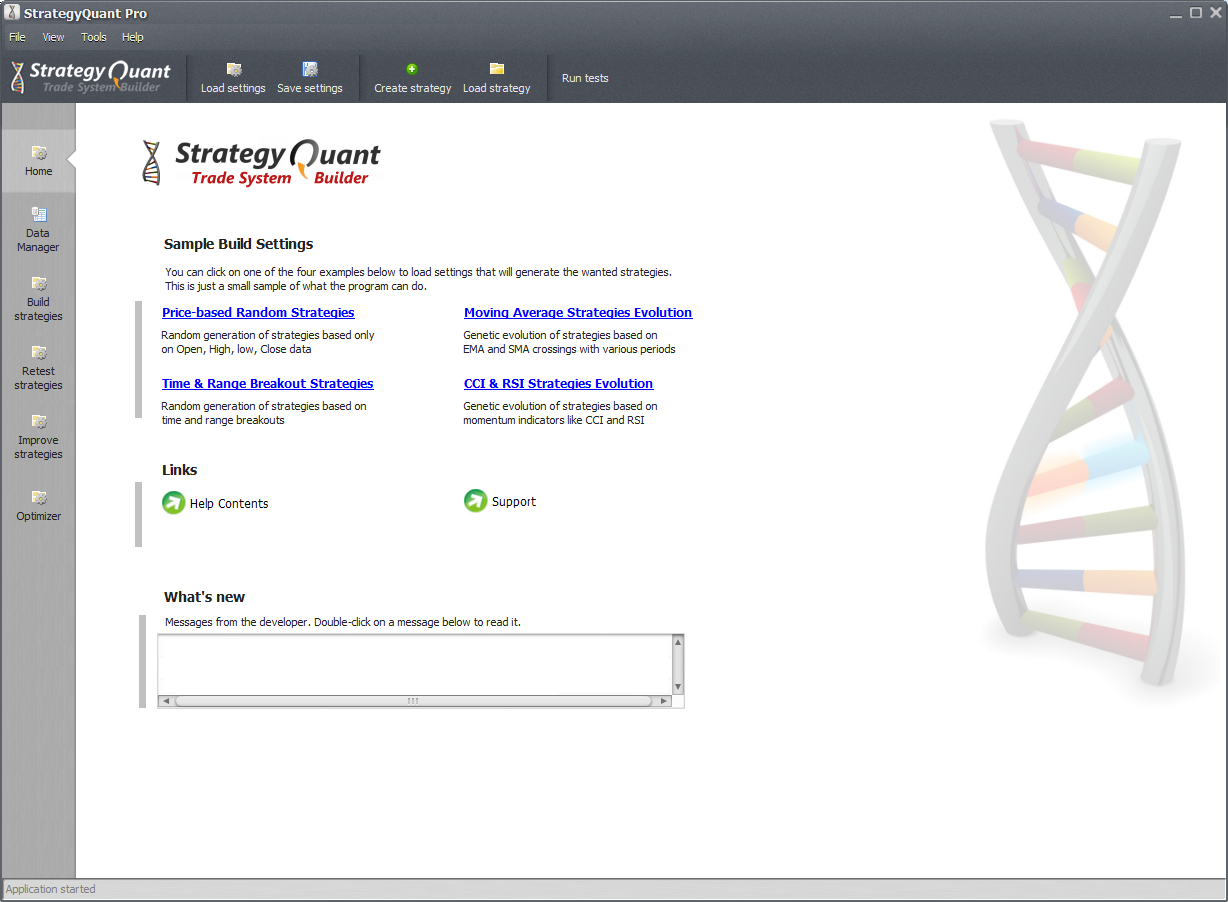The image size is (1228, 902).
Task: Click the messages list horizontal scrollbar
Action: (x=413, y=701)
